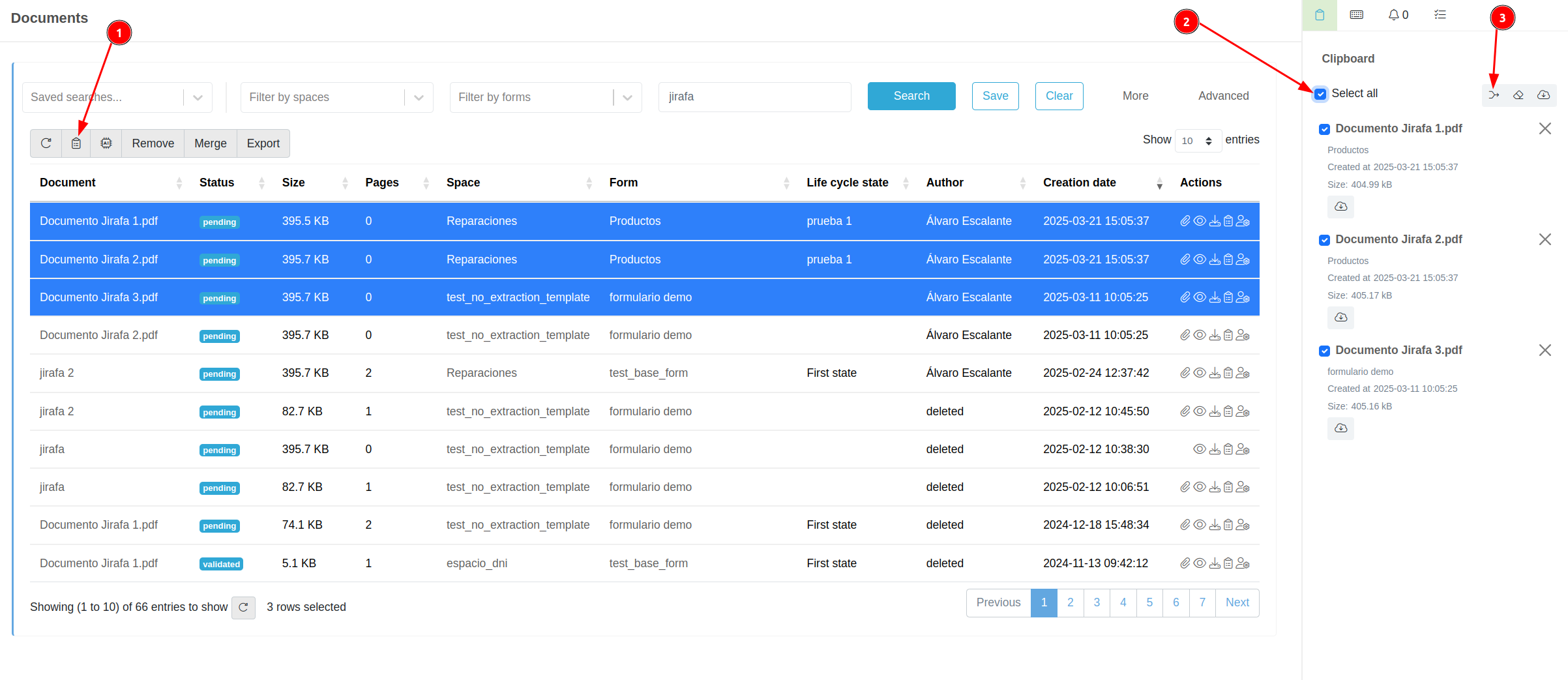Image resolution: width=1568 pixels, height=680 pixels.
Task: Click the refresh icon in the table toolbar
Action: 46,143
